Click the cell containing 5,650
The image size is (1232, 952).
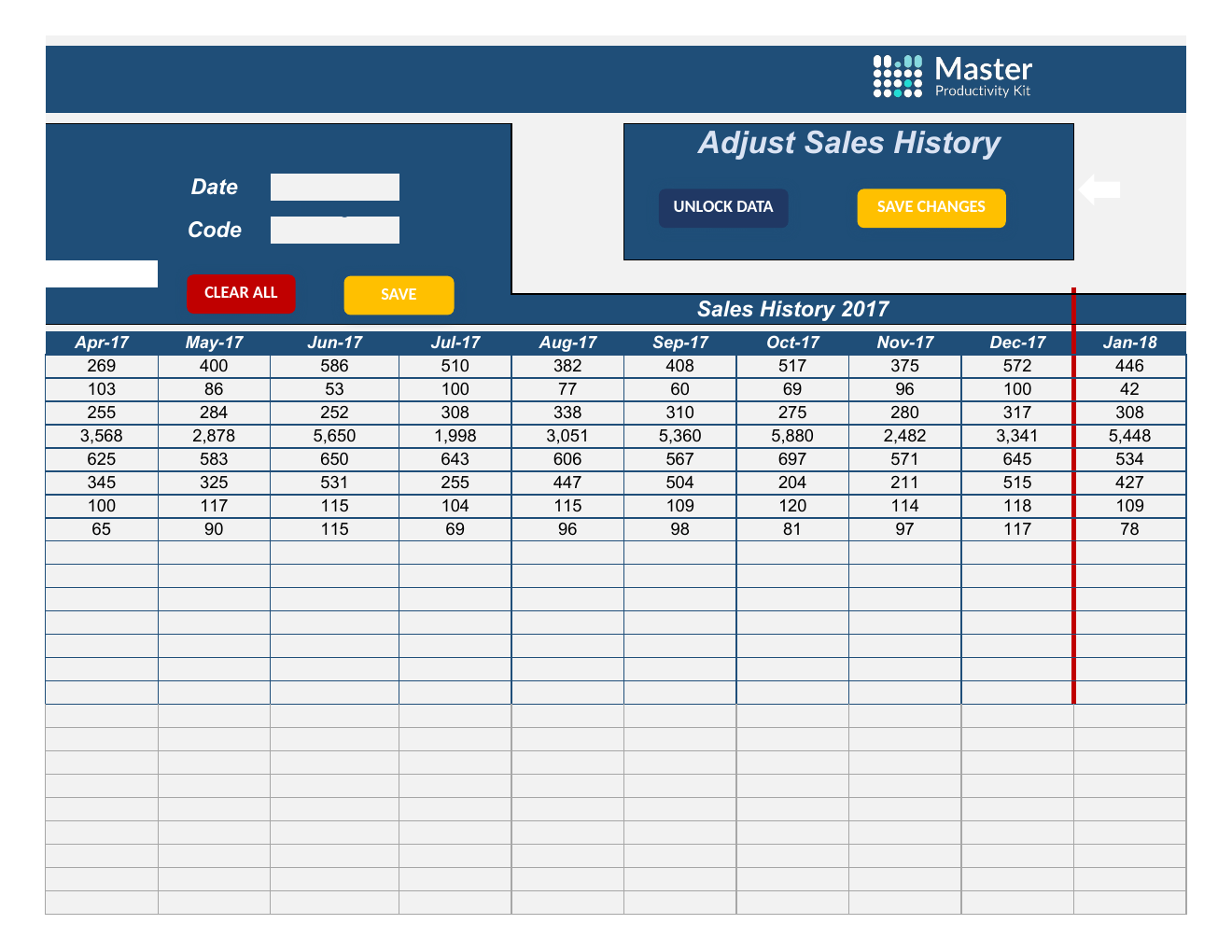click(x=334, y=436)
